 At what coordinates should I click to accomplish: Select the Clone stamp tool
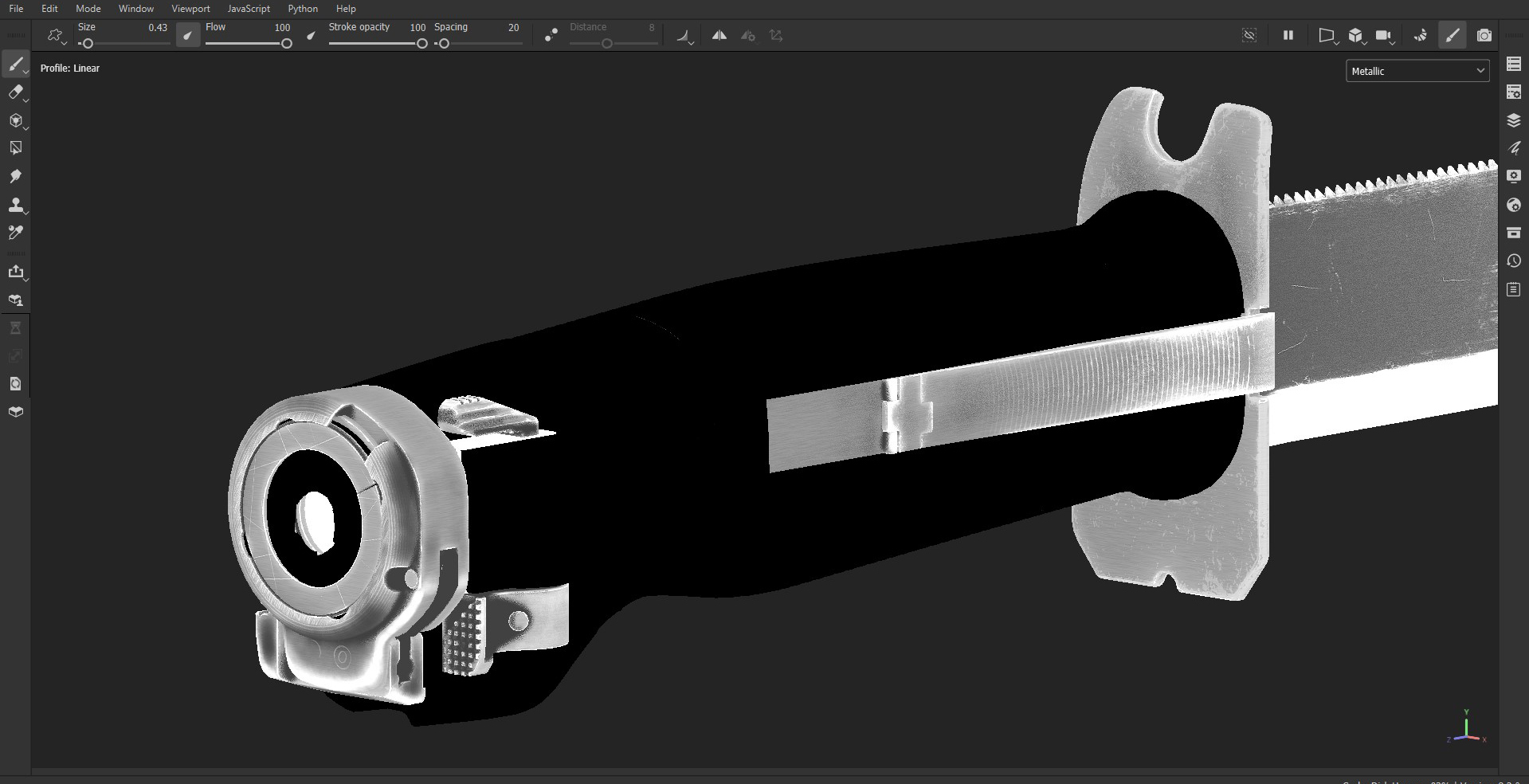pyautogui.click(x=15, y=205)
